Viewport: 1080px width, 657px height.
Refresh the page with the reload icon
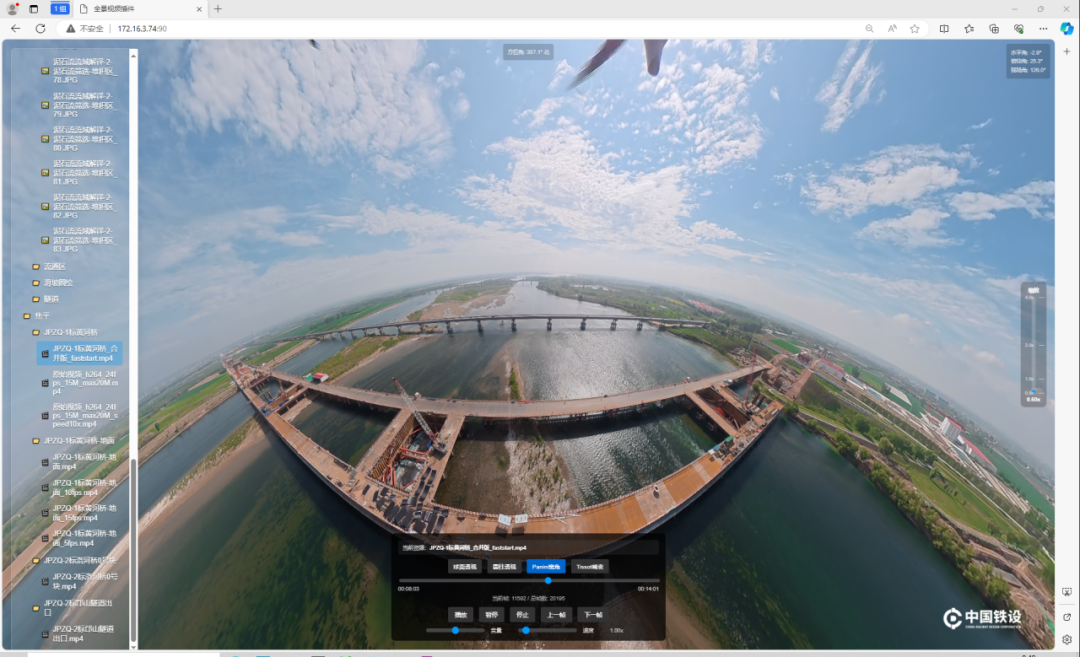[41, 28]
